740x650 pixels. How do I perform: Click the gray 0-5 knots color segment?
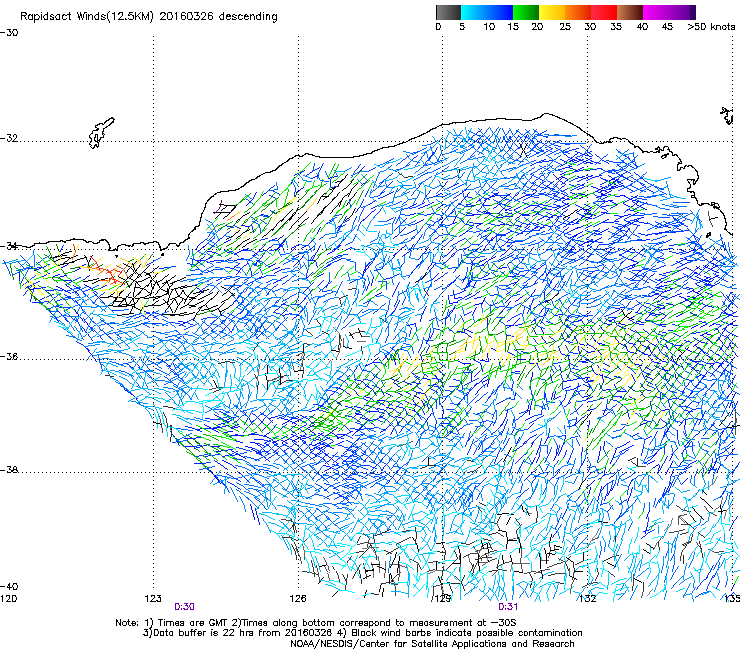(448, 12)
